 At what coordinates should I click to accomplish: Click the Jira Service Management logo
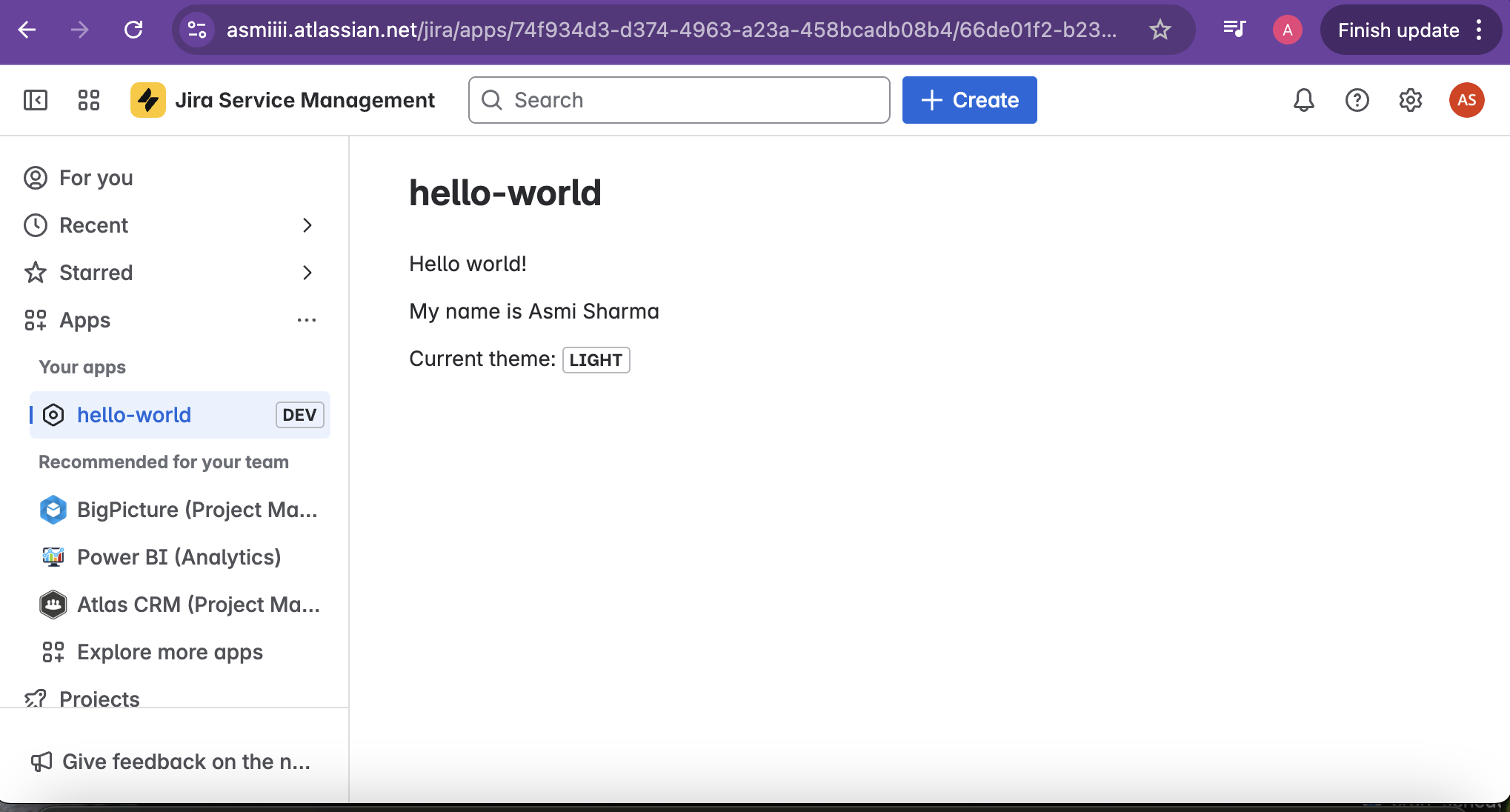tap(148, 100)
